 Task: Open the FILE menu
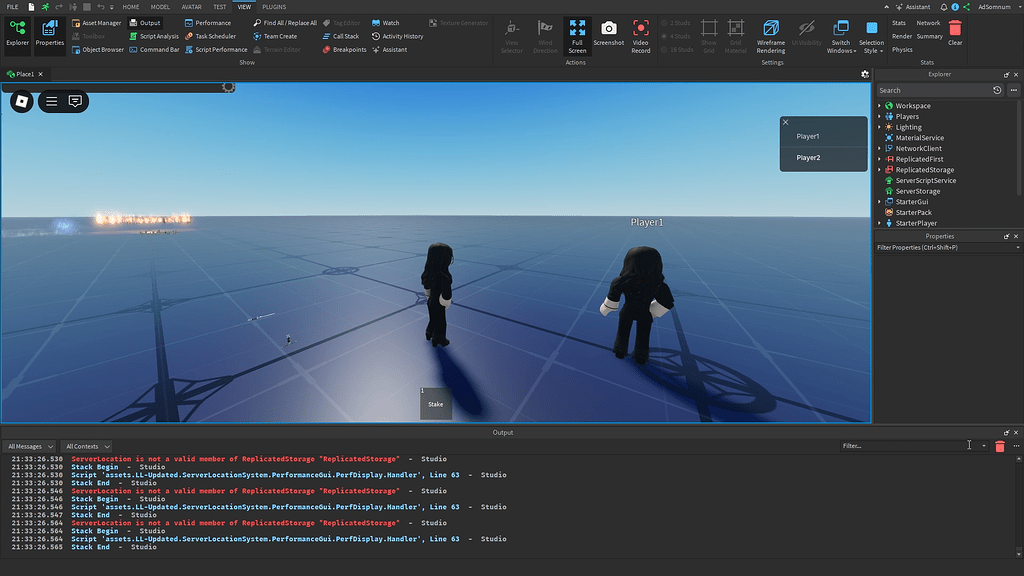coord(12,7)
